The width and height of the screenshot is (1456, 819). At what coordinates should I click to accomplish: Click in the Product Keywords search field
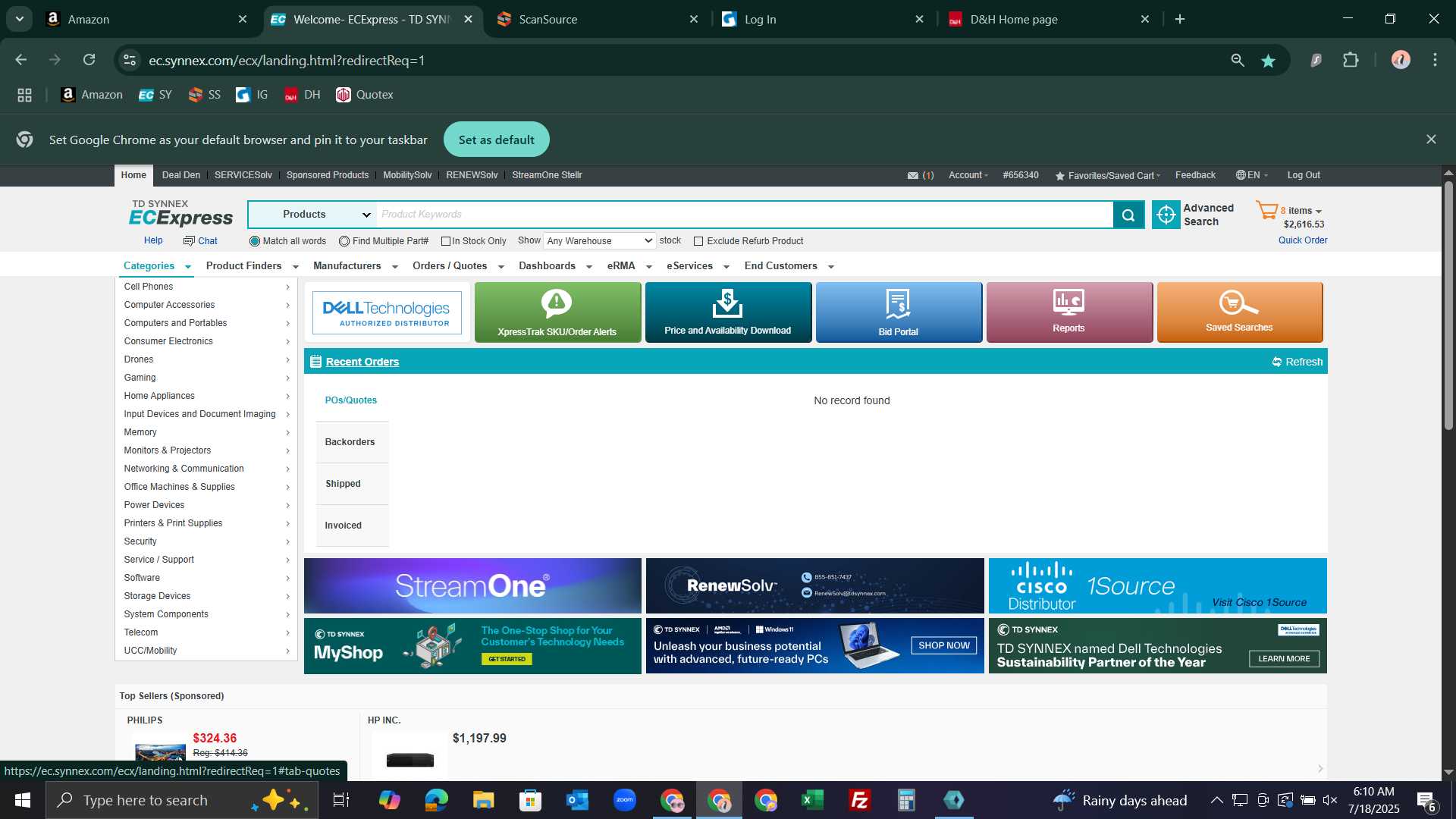tap(745, 215)
